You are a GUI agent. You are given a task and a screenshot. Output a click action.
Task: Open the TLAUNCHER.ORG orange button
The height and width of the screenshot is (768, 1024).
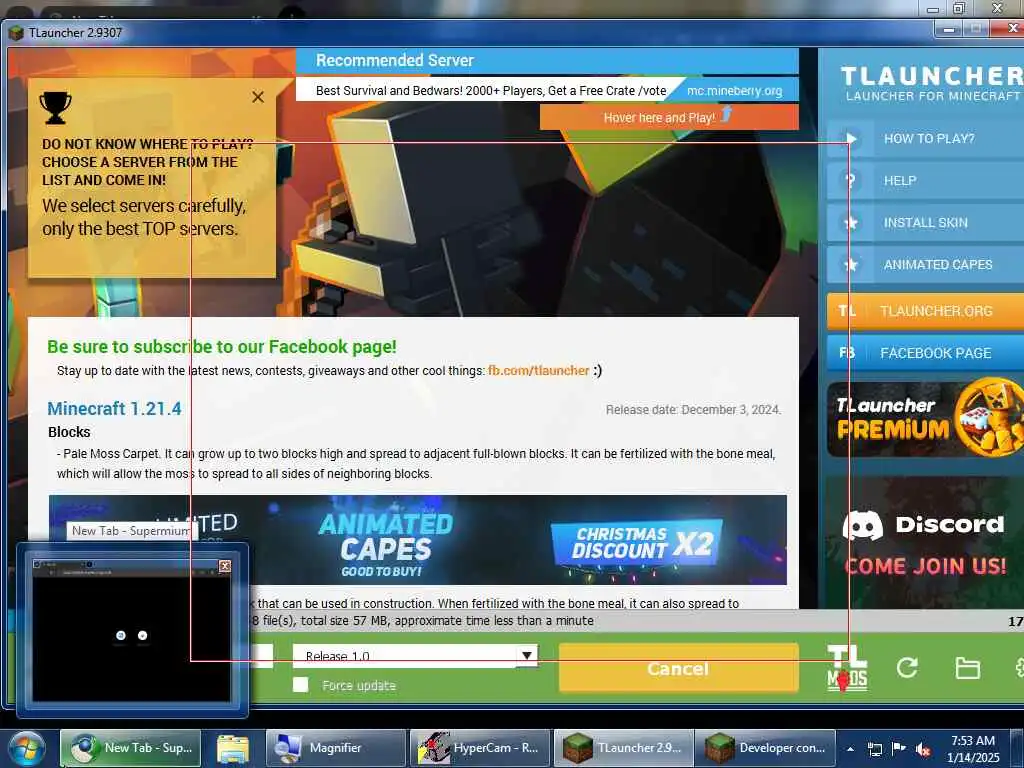click(925, 311)
